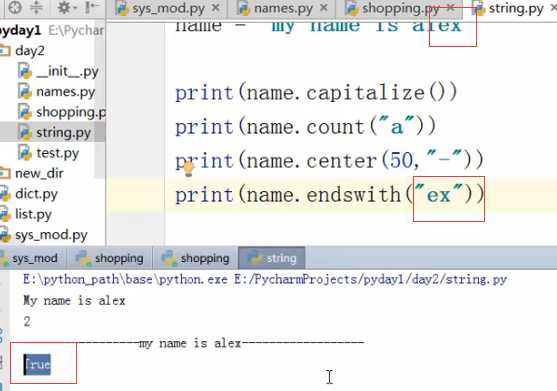
Task: Open dict.py in project tree
Action: pyautogui.click(x=36, y=194)
